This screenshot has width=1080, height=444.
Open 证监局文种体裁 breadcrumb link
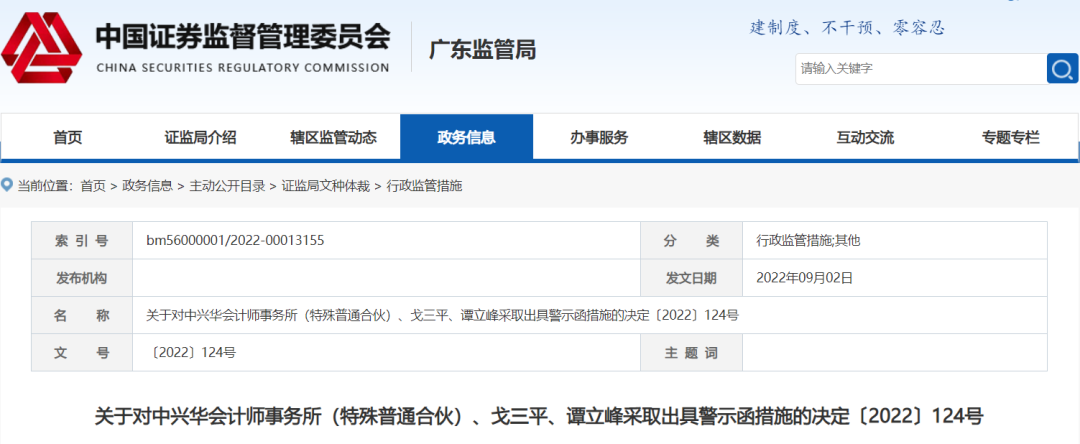tap(326, 186)
